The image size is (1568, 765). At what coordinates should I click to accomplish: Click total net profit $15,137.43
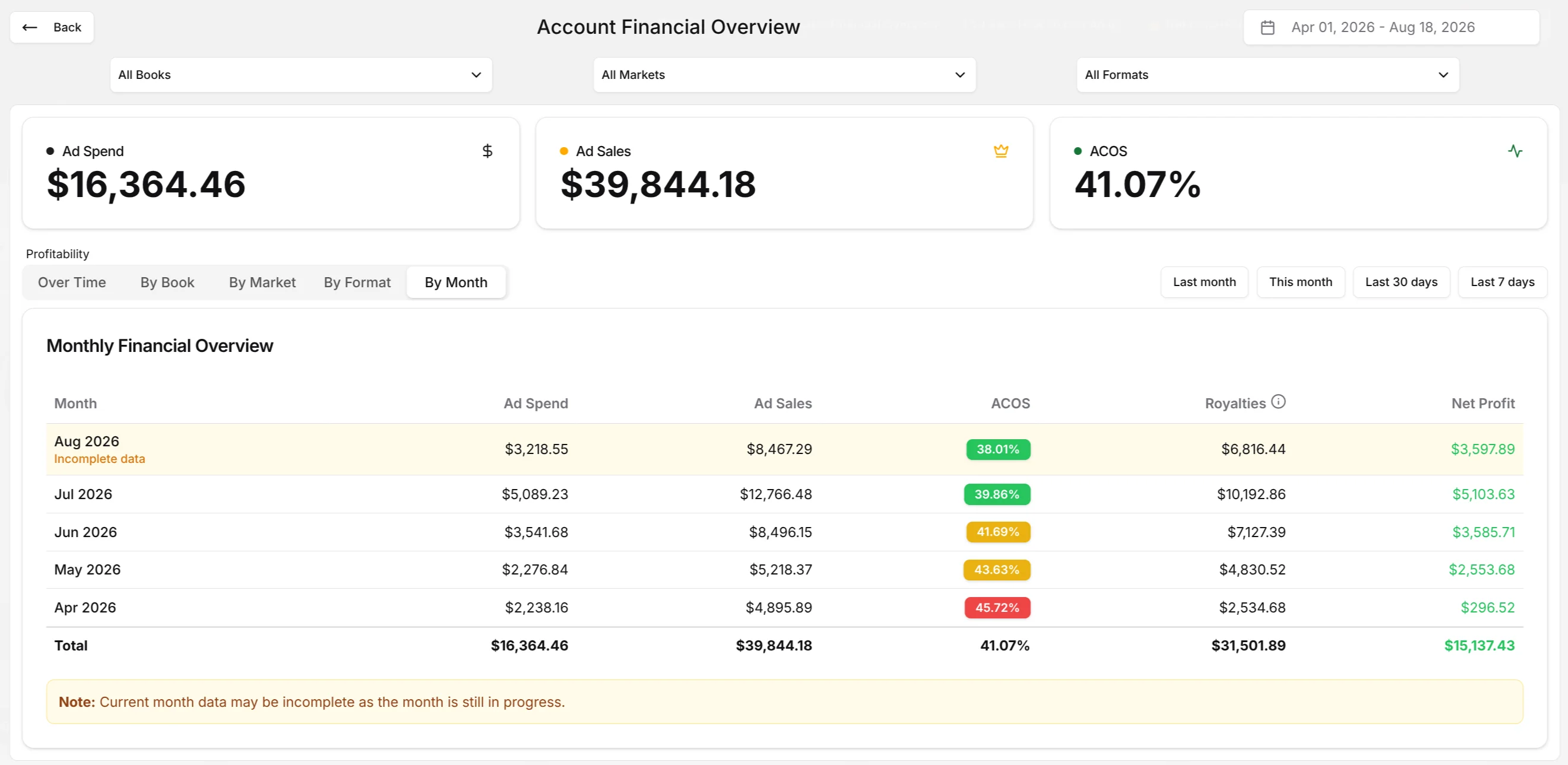tap(1479, 646)
